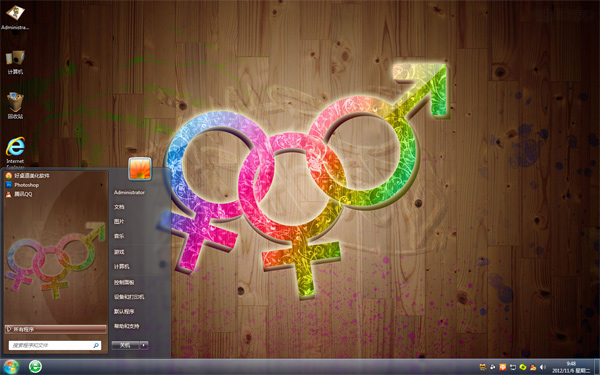Image resolution: width=600 pixels, height=375 pixels.
Task: Click the Show desktop strip beside the clock
Action: click(597, 367)
